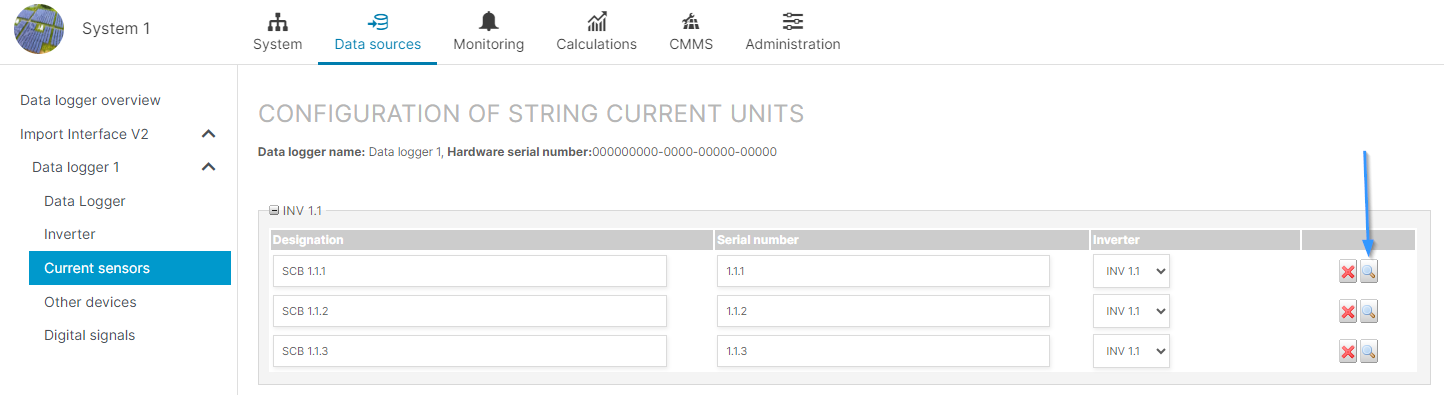Click the System 1 title text
The height and width of the screenshot is (395, 1444).
click(116, 28)
